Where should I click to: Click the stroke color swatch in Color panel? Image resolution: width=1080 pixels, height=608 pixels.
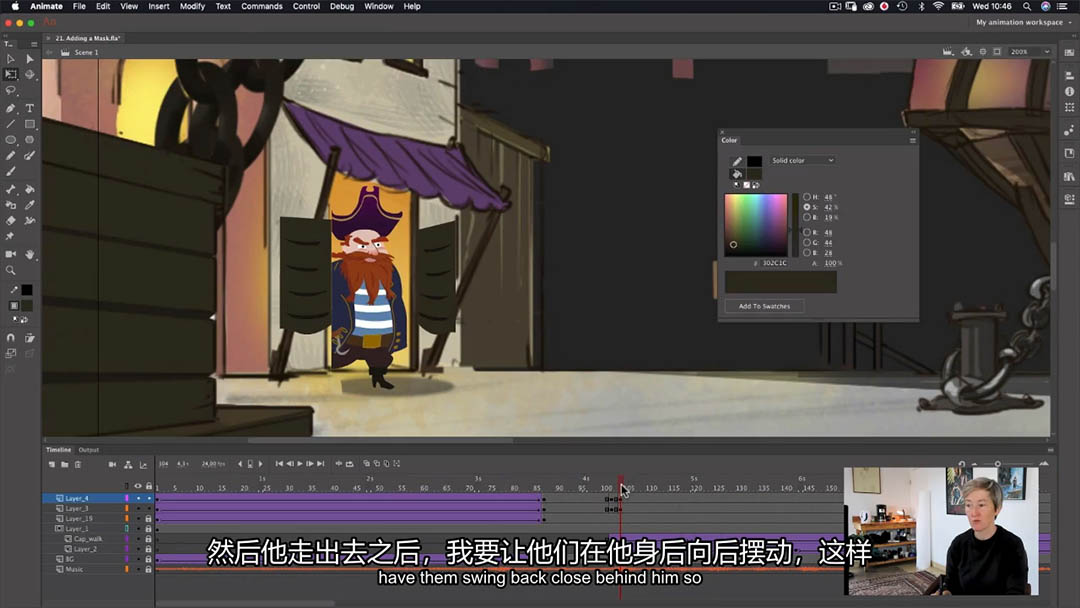754,161
